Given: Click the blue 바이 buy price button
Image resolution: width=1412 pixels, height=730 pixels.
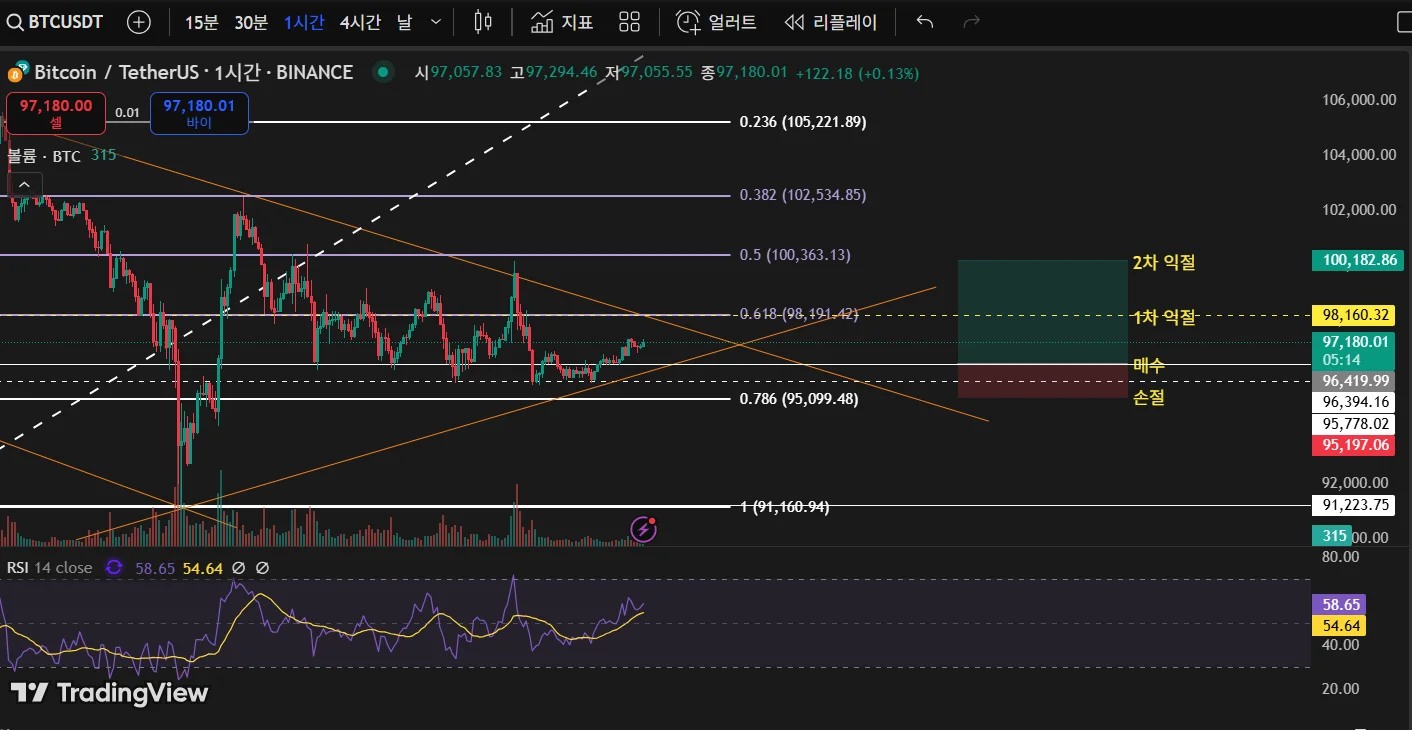Looking at the screenshot, I should [199, 113].
